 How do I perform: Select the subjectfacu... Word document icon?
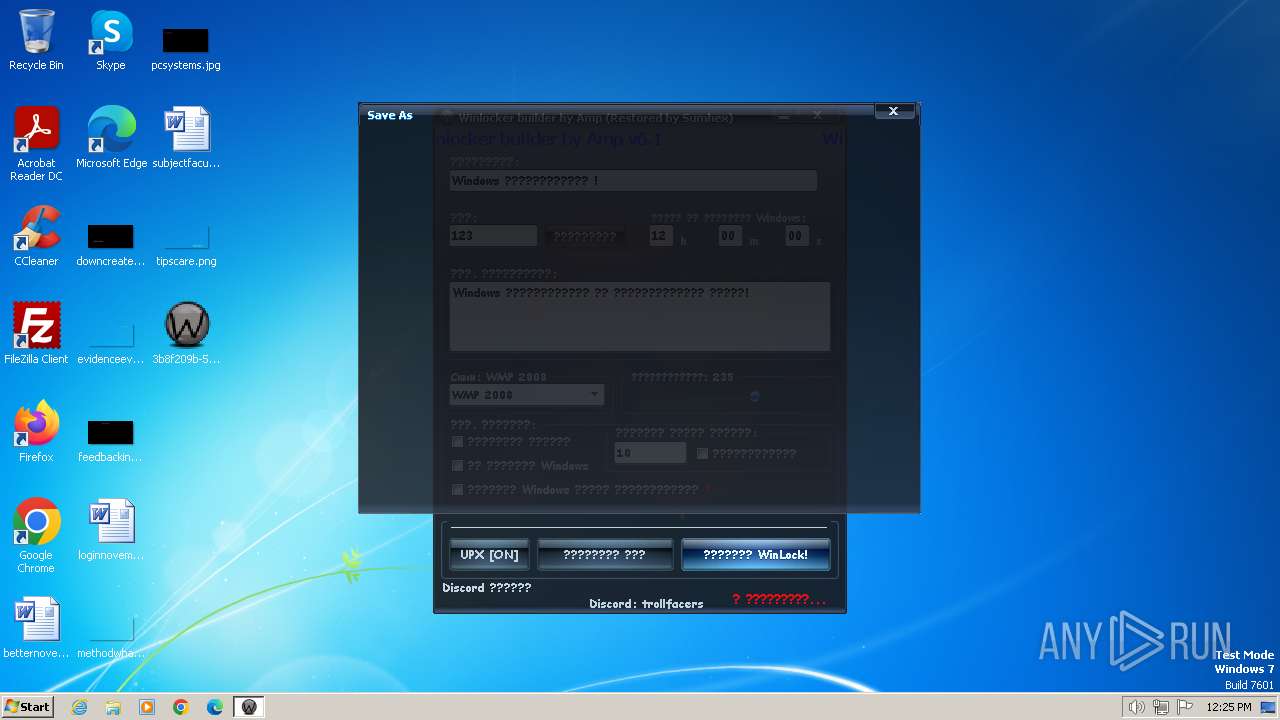(186, 137)
